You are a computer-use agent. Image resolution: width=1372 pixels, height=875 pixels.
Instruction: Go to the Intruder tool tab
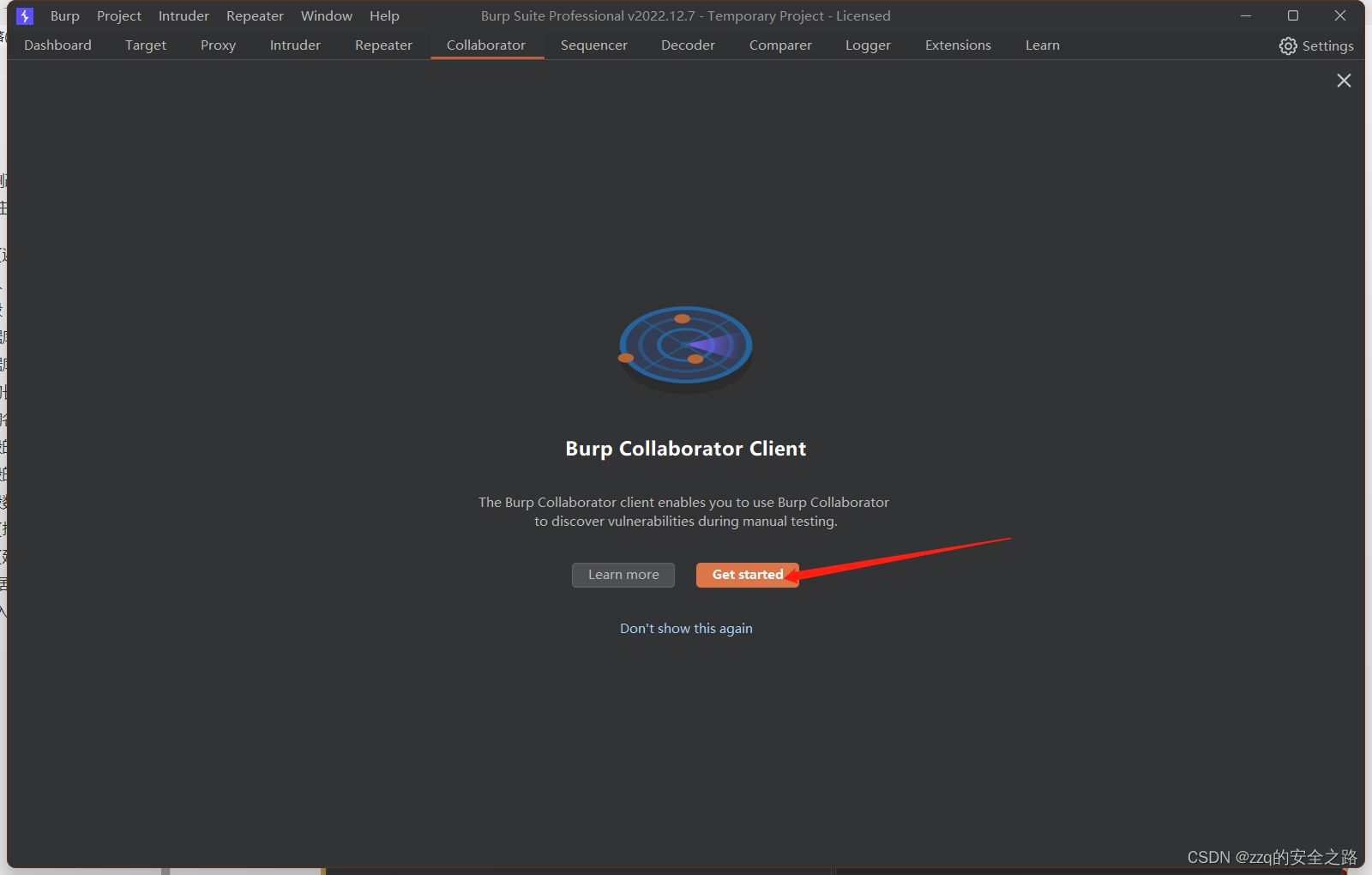(x=295, y=45)
